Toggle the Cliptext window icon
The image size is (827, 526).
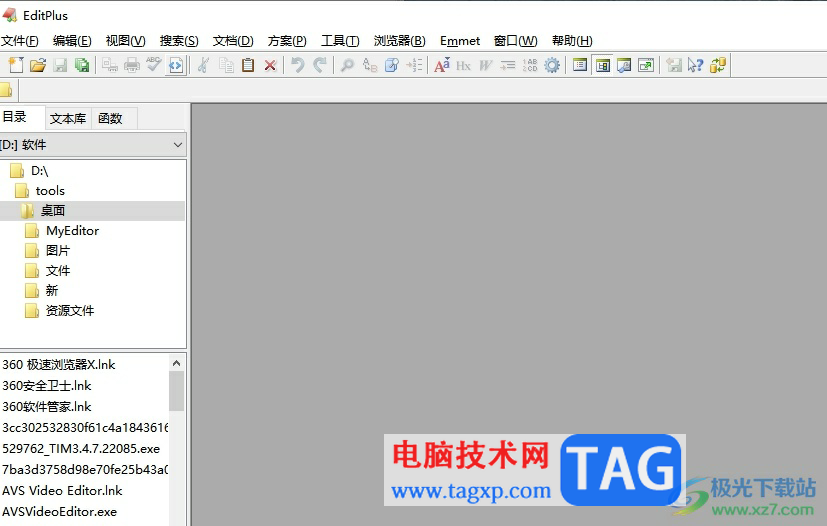pos(580,65)
